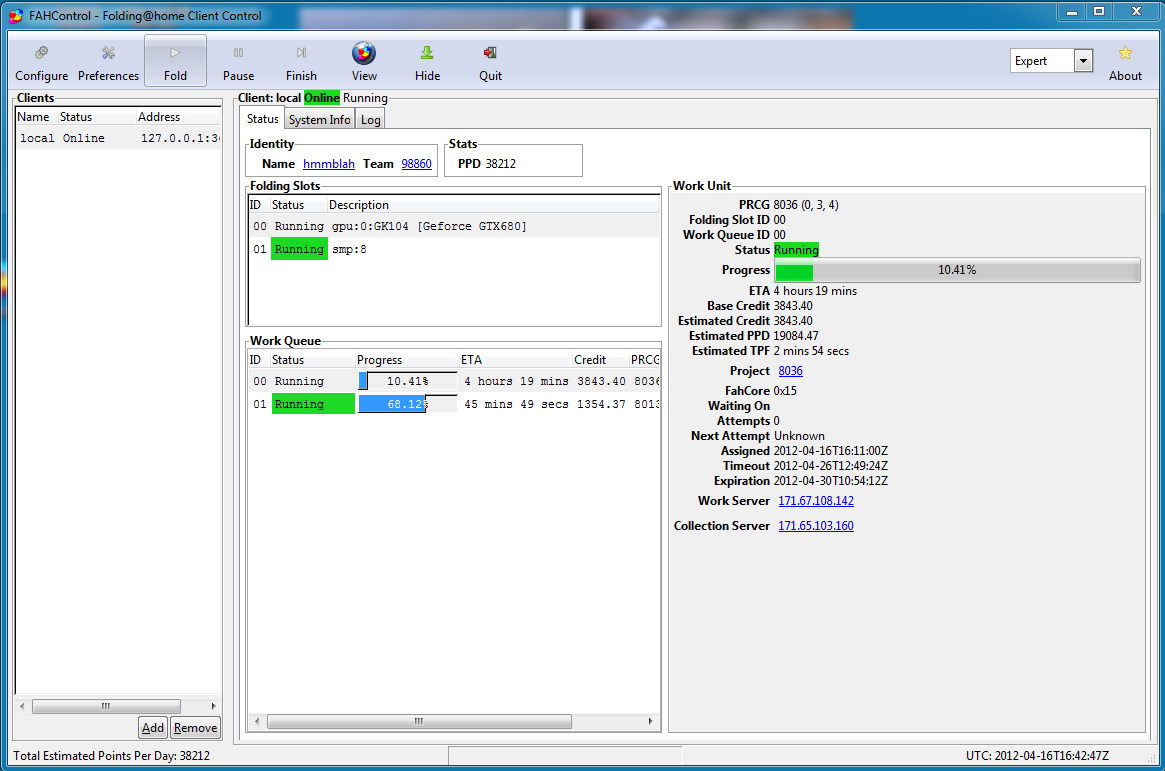The height and width of the screenshot is (771, 1165).
Task: Click the UTC time in status bar
Action: coord(1037,755)
